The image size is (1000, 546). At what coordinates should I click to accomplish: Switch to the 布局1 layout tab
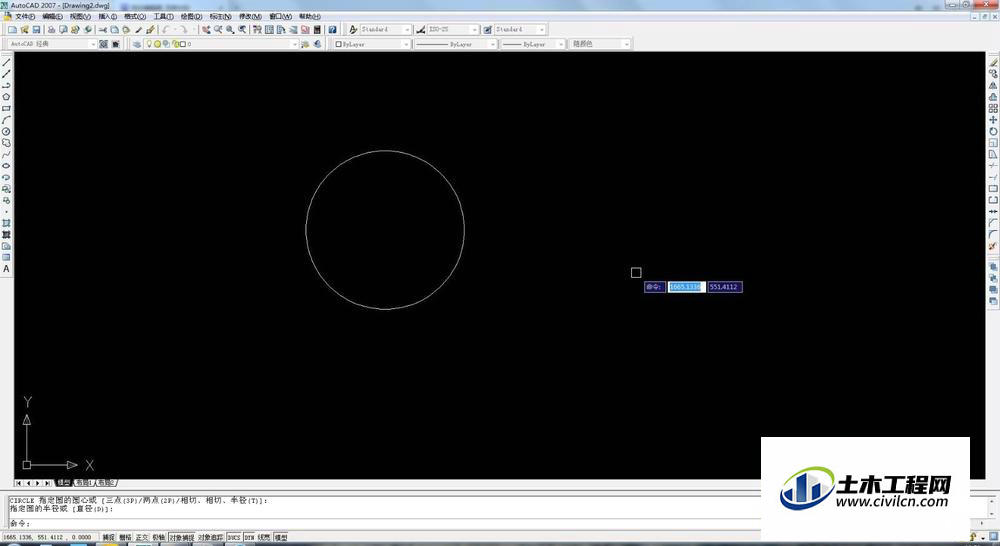[84, 483]
